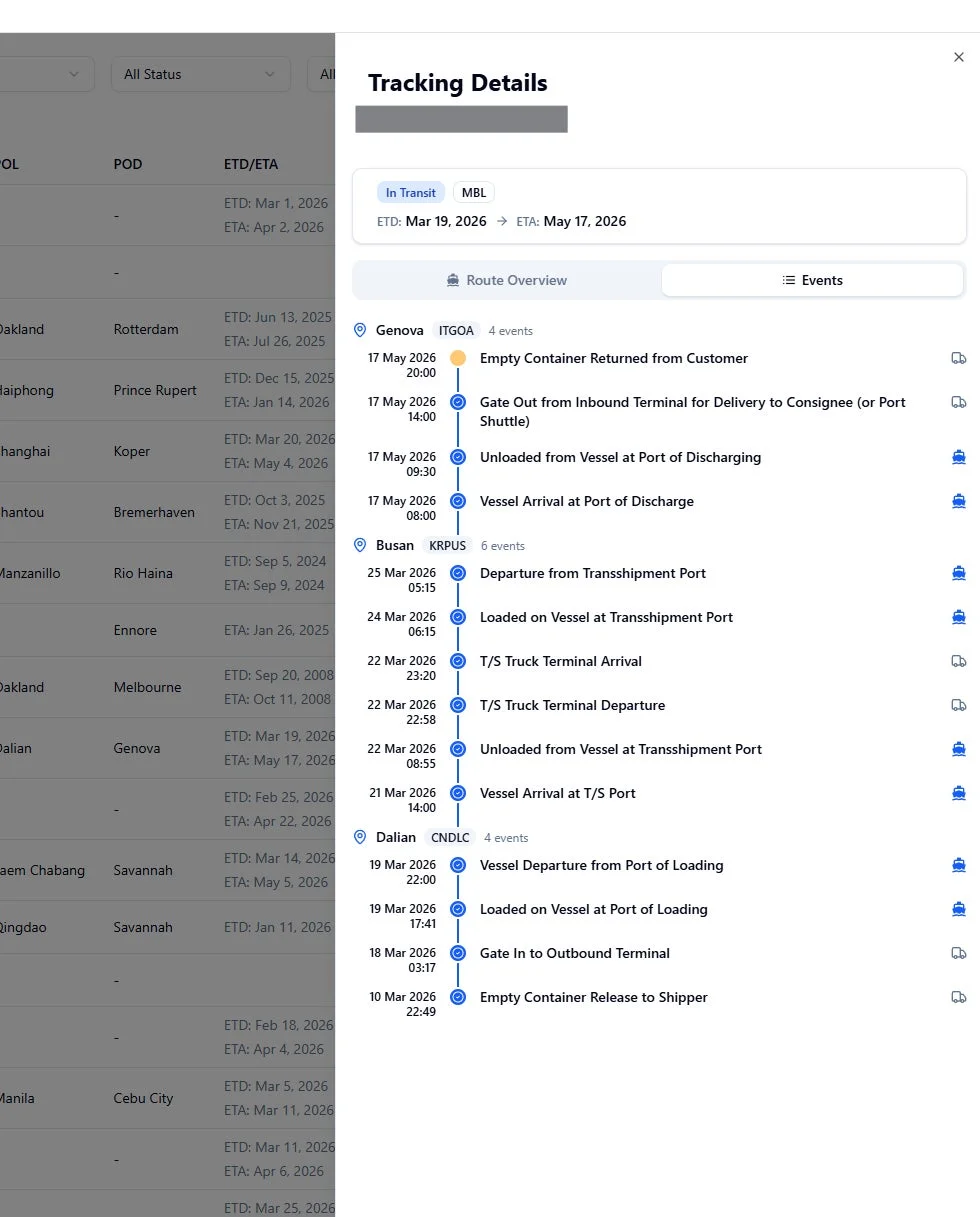
Task: Click the In Transit status badge
Action: pos(411,193)
